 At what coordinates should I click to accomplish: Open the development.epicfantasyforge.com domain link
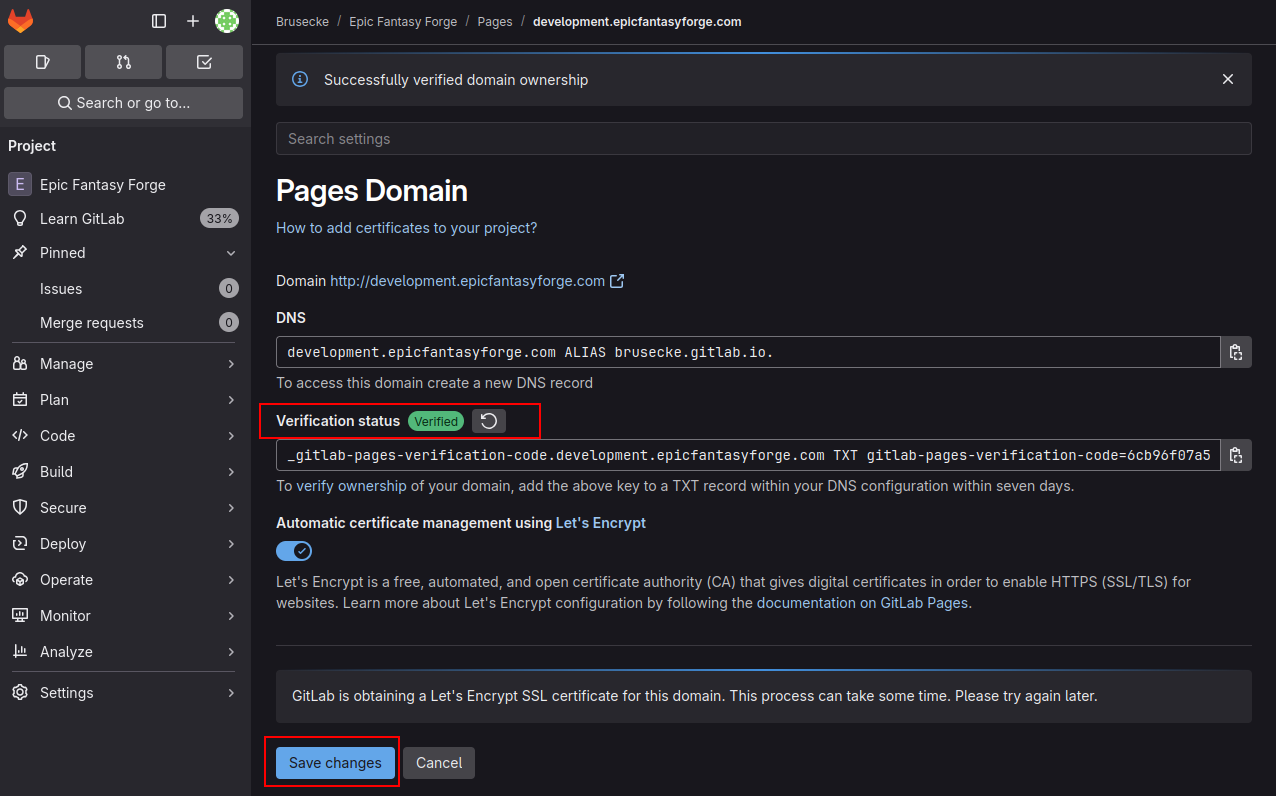click(x=467, y=281)
